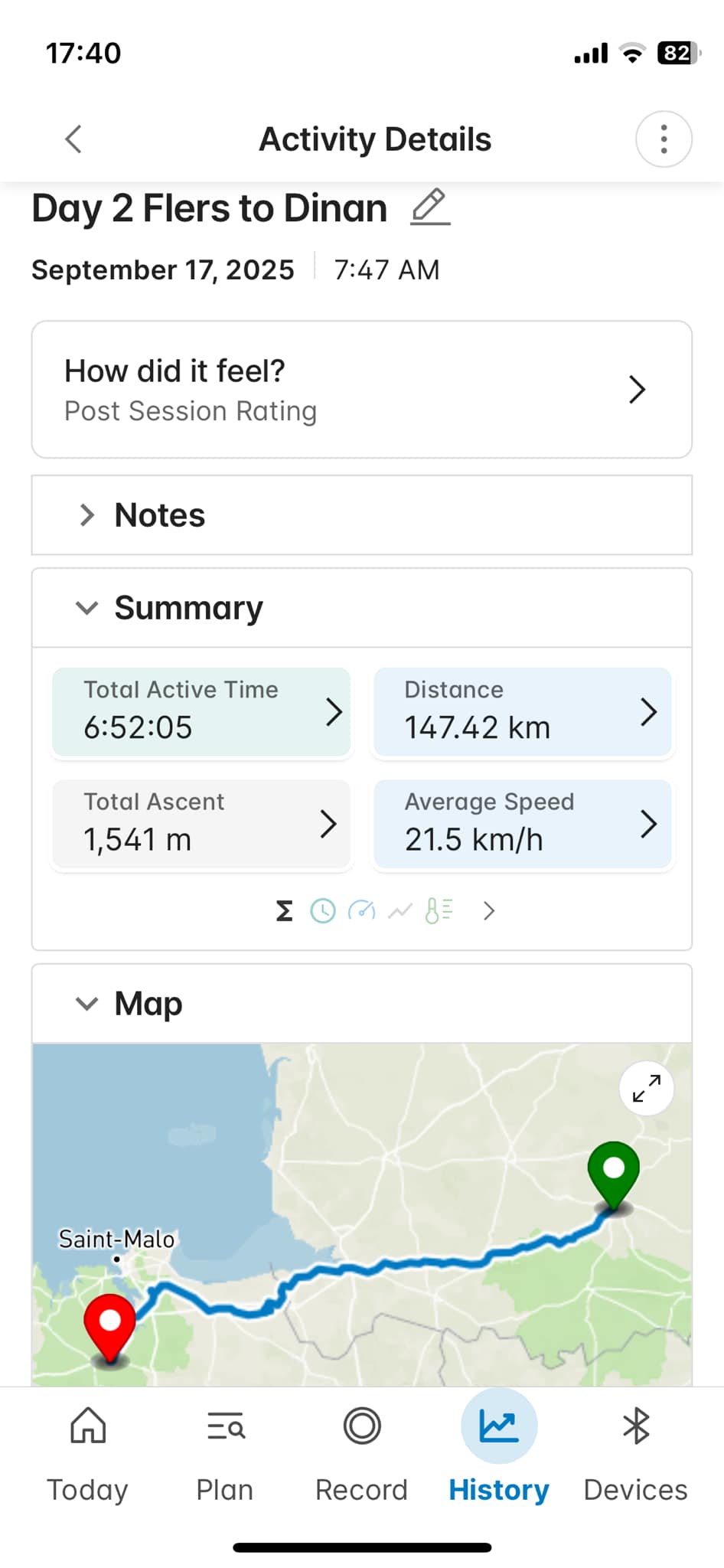Open Total Active Time details
Viewport: 724px width, 1568px height.
pyautogui.click(x=201, y=712)
